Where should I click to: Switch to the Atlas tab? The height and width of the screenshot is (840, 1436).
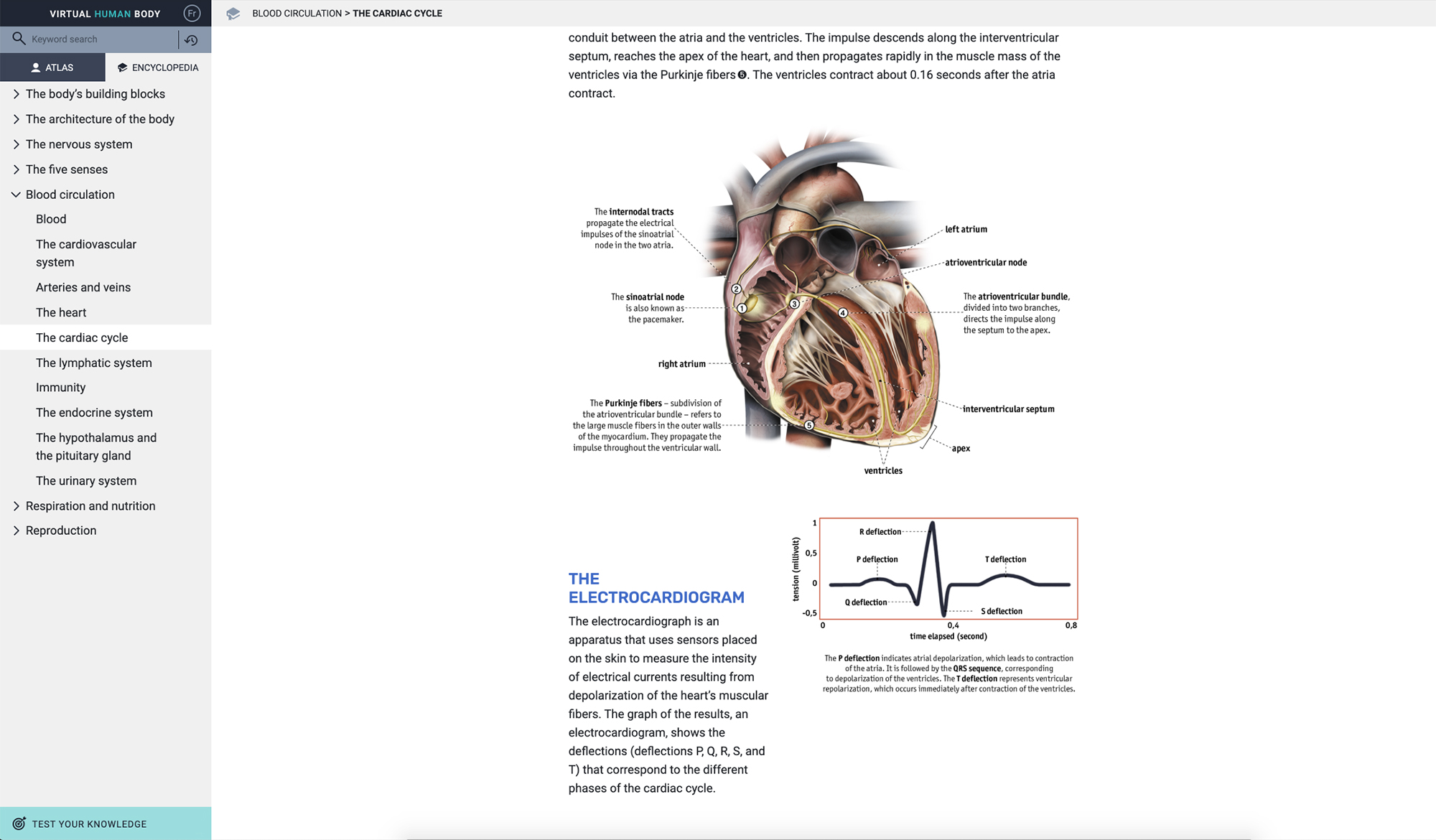point(54,67)
